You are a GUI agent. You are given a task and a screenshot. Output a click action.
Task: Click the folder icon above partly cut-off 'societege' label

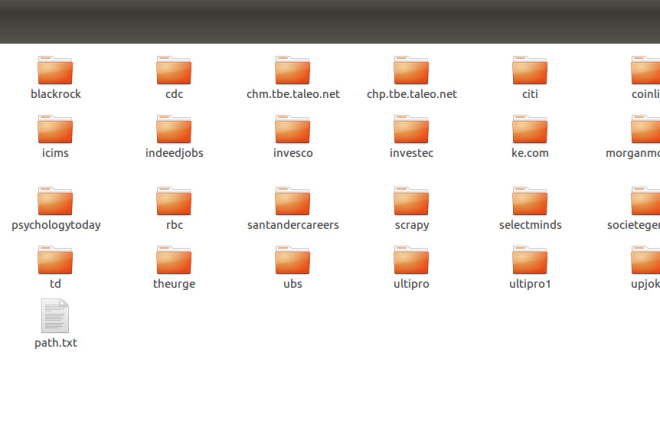[645, 201]
